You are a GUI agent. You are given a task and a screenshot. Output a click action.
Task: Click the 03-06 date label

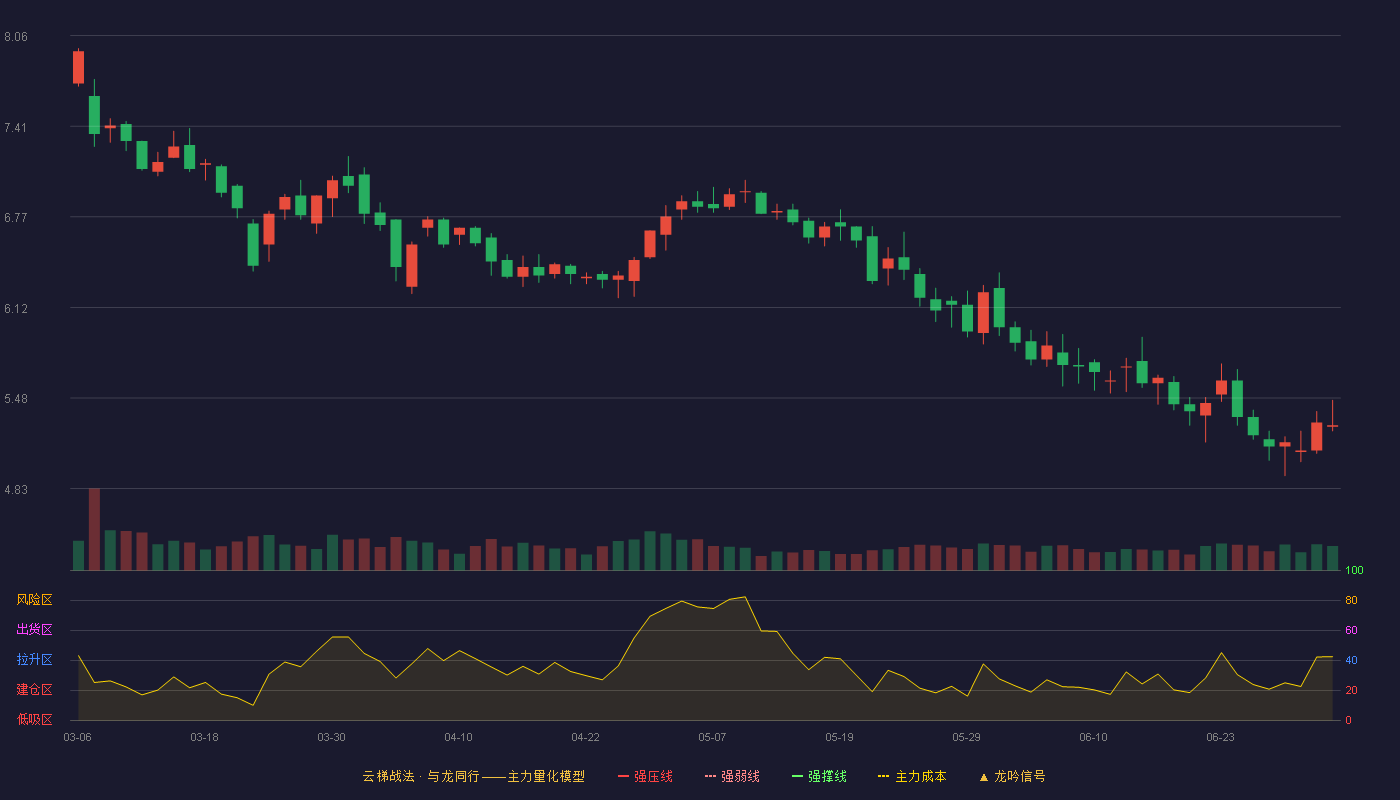click(x=77, y=737)
